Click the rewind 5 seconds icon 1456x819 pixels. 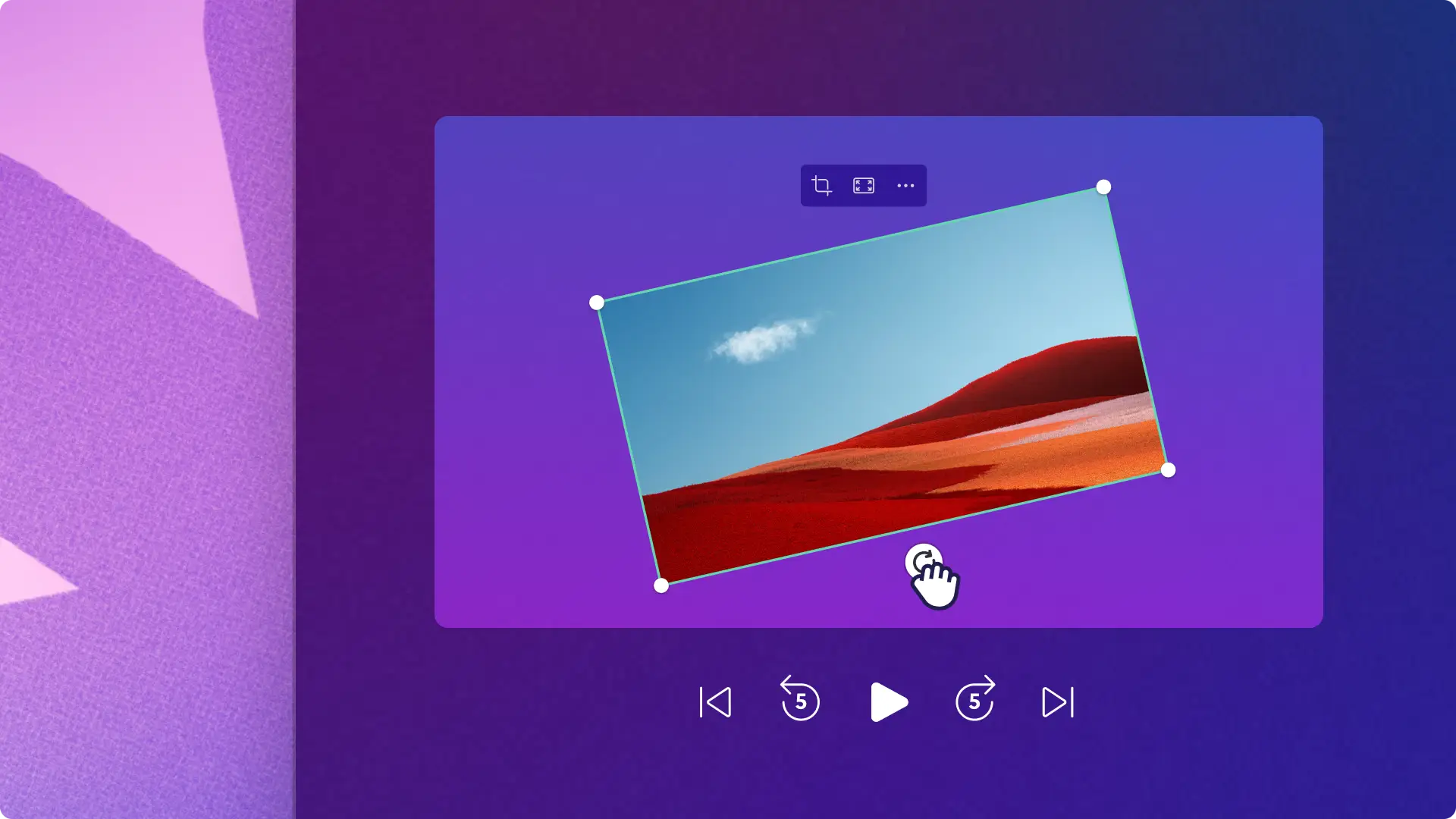[x=800, y=700]
